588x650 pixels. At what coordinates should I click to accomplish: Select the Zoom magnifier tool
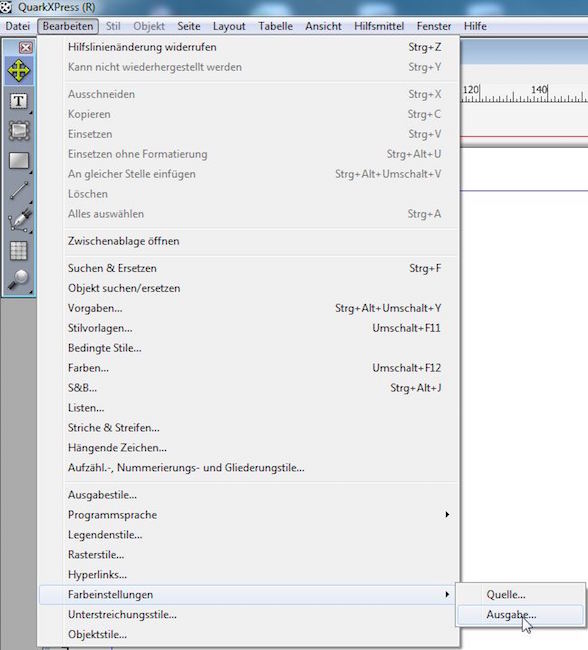pos(19,279)
